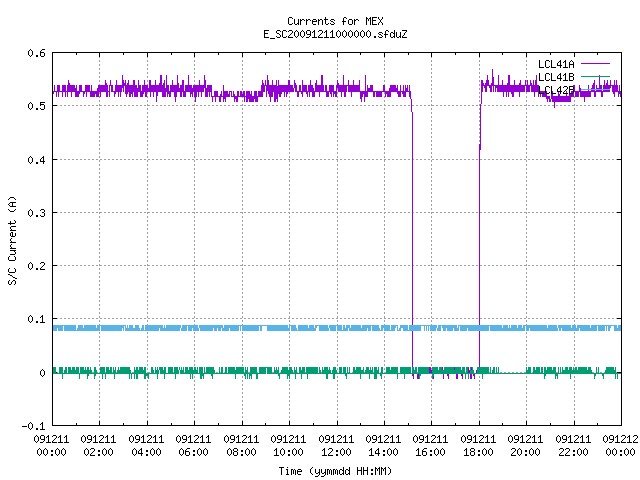This screenshot has width=640, height=480.
Task: Click the x-axis tick '091211 16:00'
Action: (431, 446)
